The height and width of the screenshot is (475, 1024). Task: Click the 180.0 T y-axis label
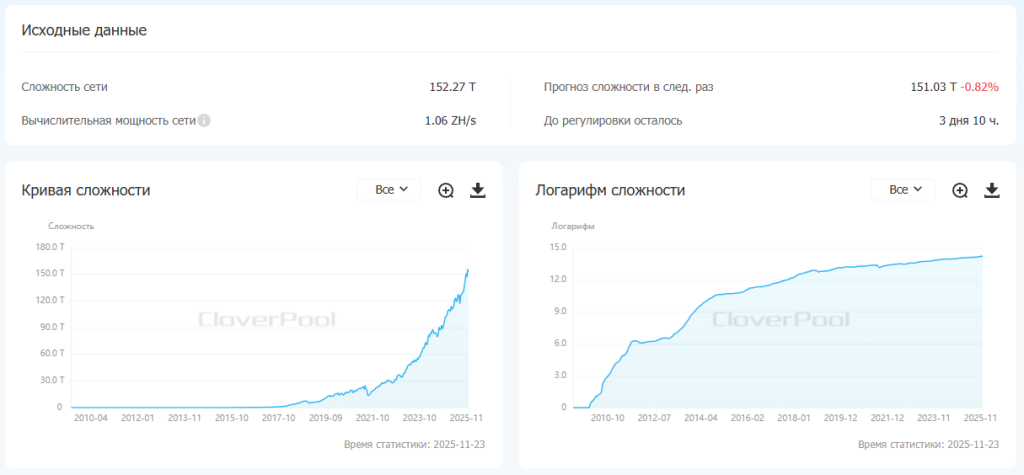pos(50,247)
